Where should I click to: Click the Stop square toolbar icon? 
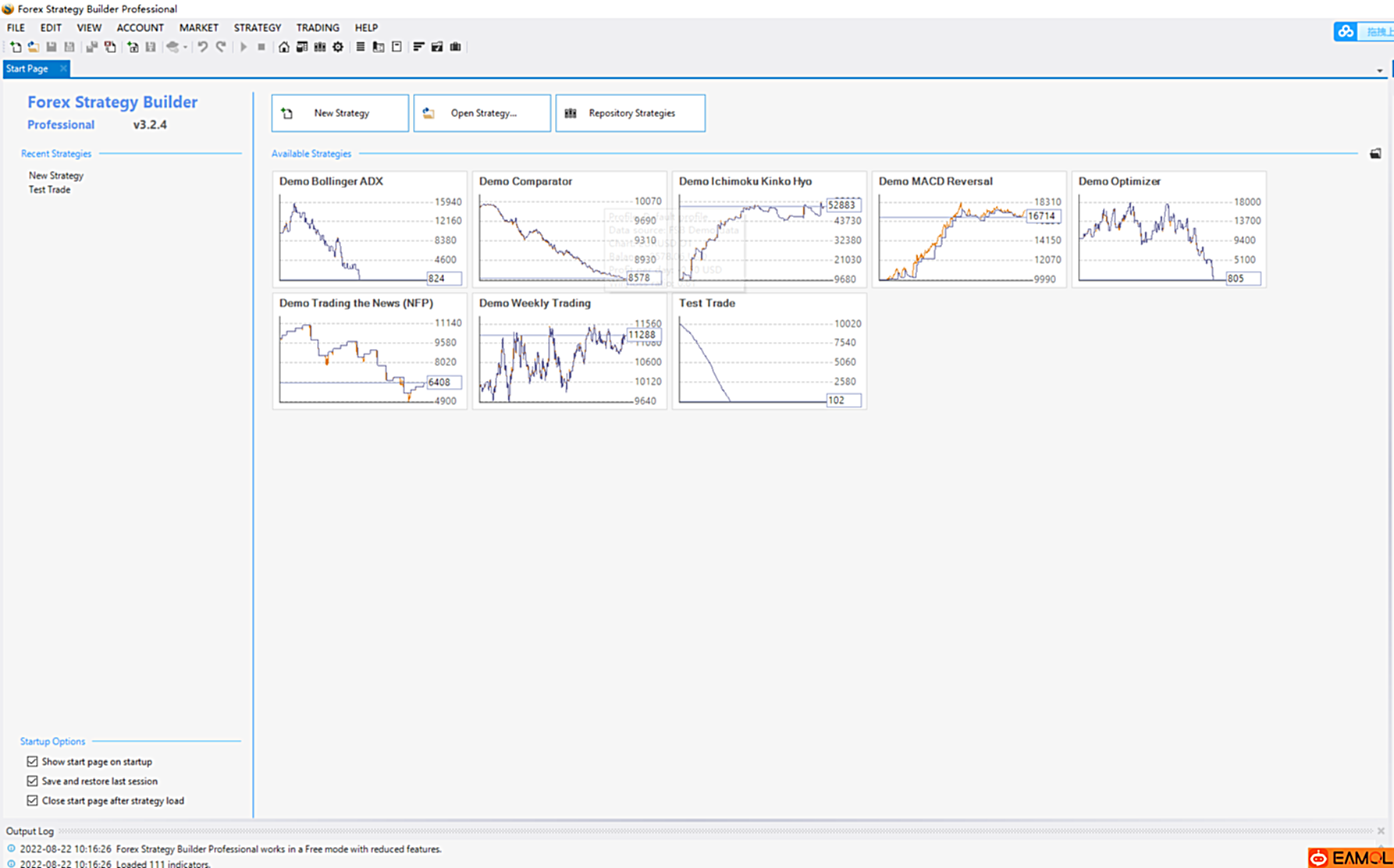pyautogui.click(x=261, y=47)
